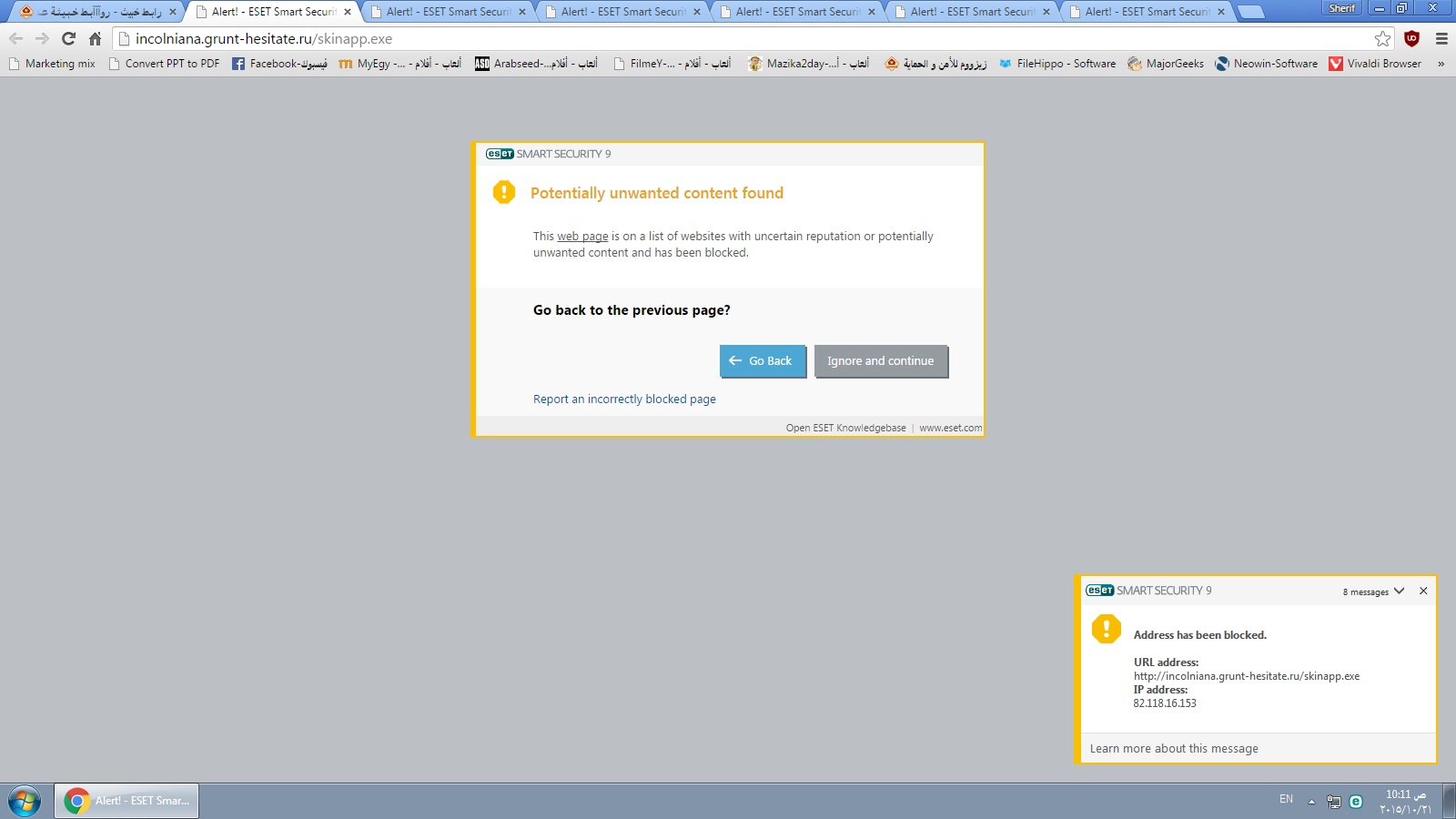
Task: Open the Mazika2day bookmark
Action: (808, 64)
